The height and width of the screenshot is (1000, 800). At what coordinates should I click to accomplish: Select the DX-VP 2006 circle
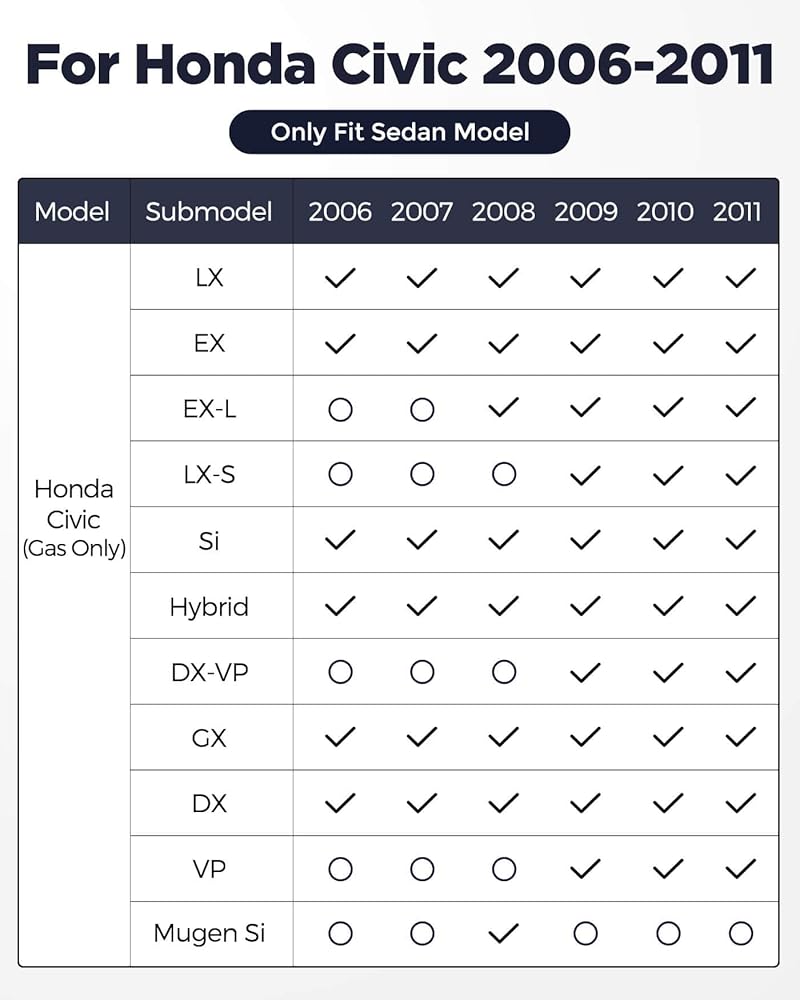(340, 672)
